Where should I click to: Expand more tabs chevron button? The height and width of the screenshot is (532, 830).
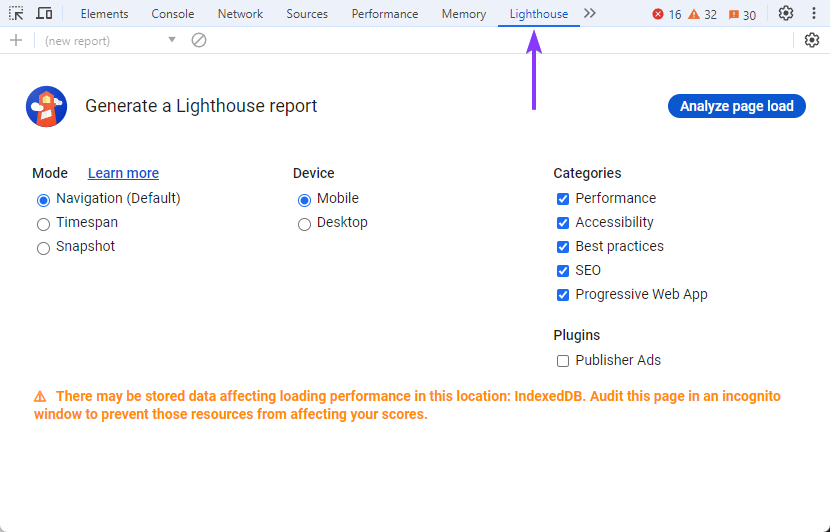click(589, 14)
